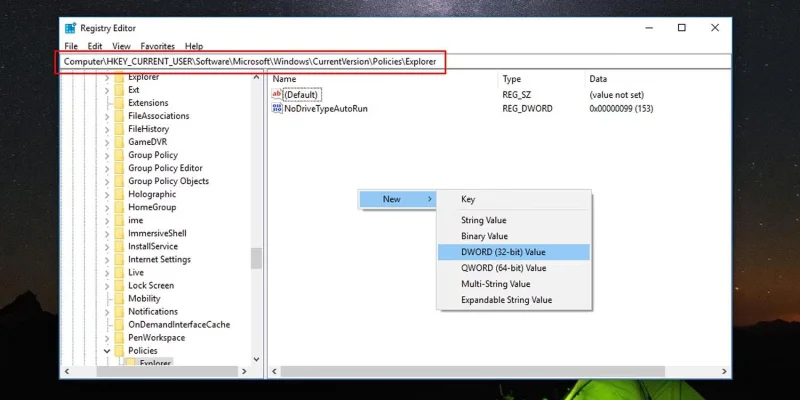Screen dimensions: 800x400
Task: Select the (Default) value name
Action: pyautogui.click(x=302, y=95)
